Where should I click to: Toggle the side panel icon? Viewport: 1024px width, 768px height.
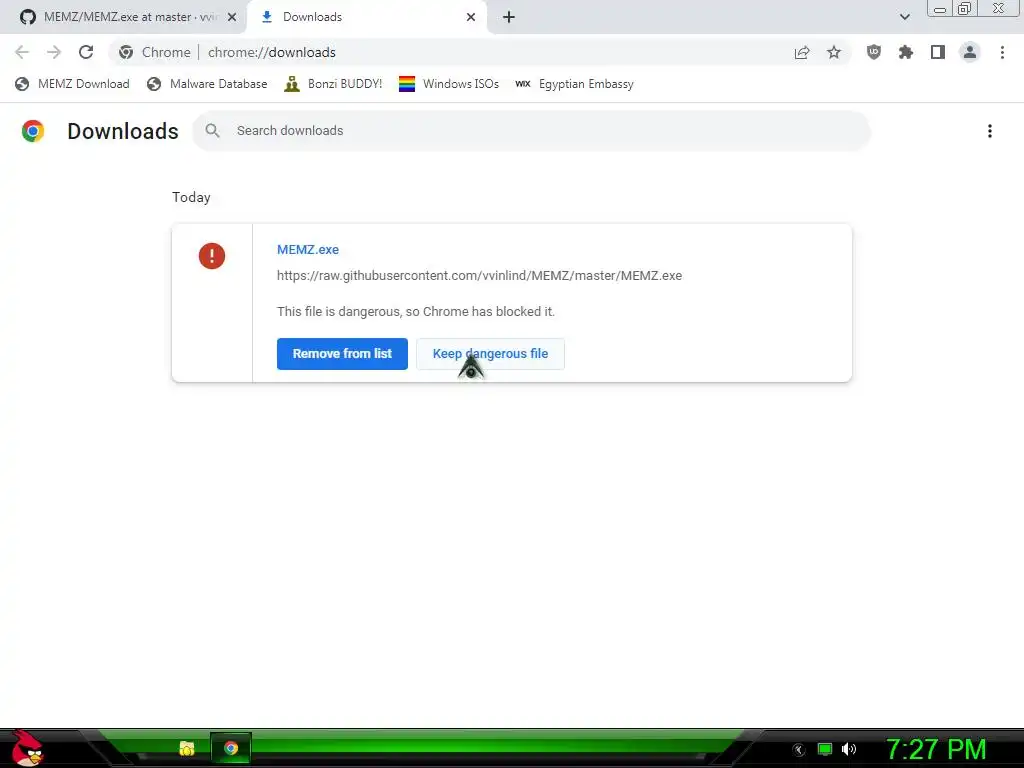point(938,52)
